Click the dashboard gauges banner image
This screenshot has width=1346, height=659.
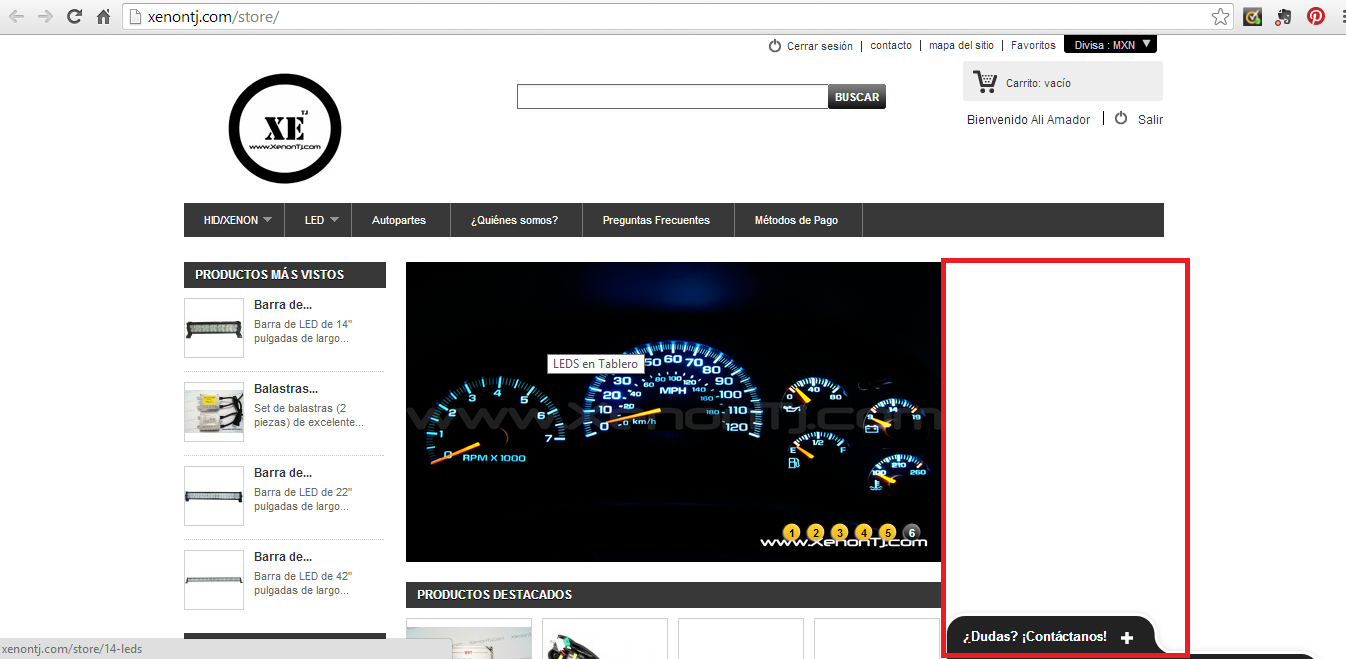coord(673,412)
